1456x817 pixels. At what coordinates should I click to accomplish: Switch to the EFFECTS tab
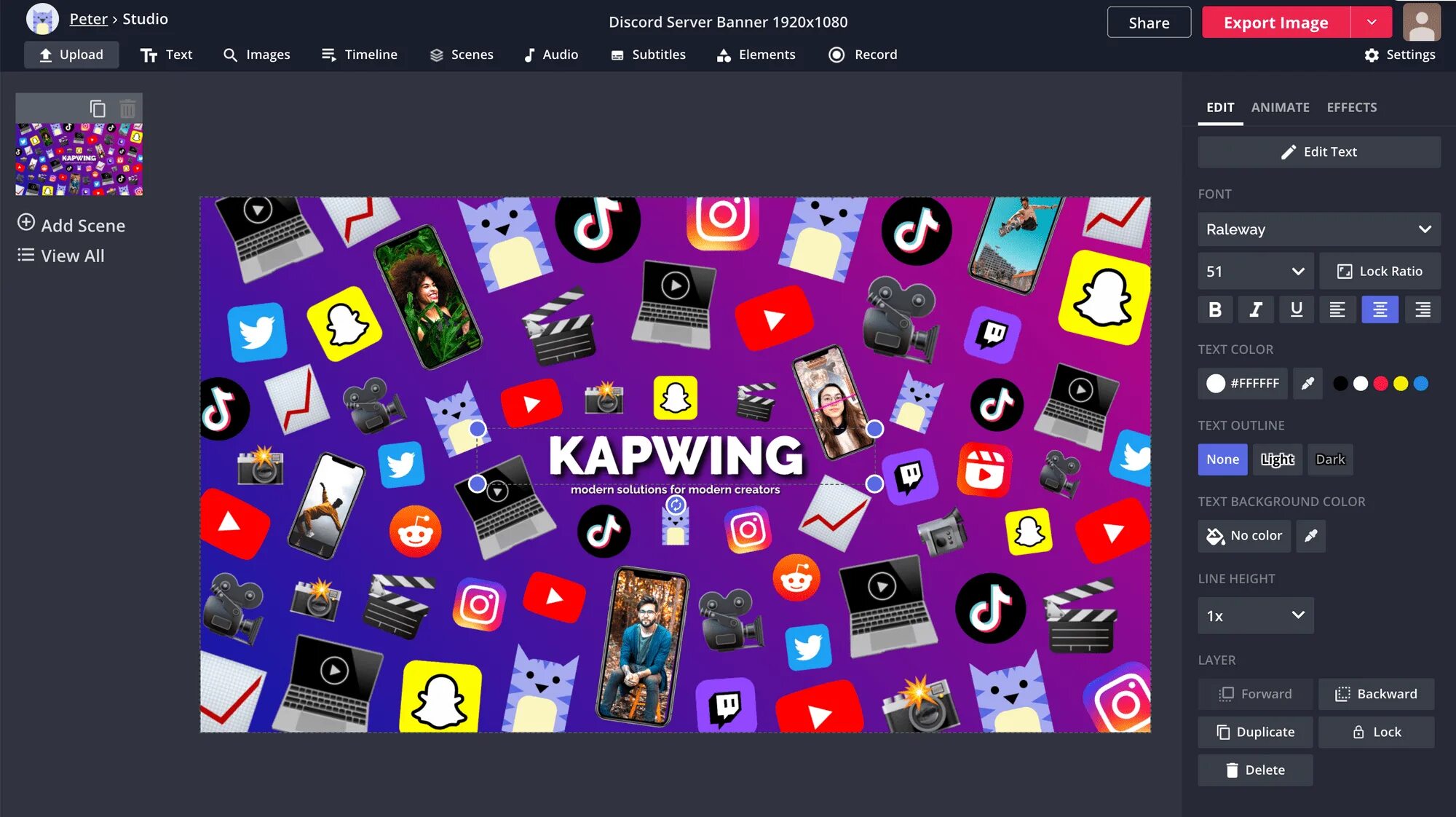click(x=1351, y=108)
